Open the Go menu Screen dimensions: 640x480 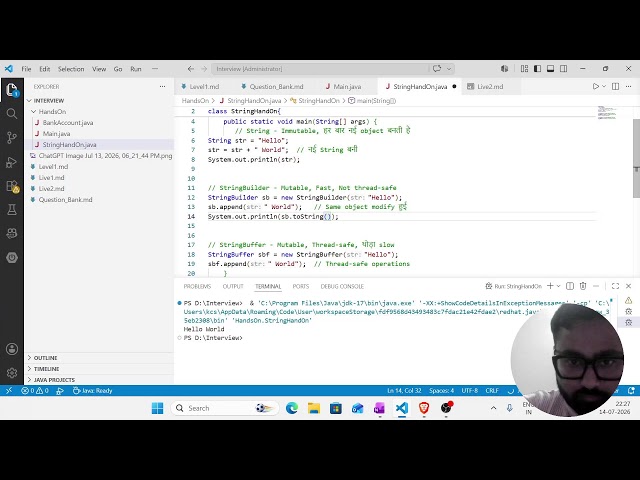click(118, 69)
